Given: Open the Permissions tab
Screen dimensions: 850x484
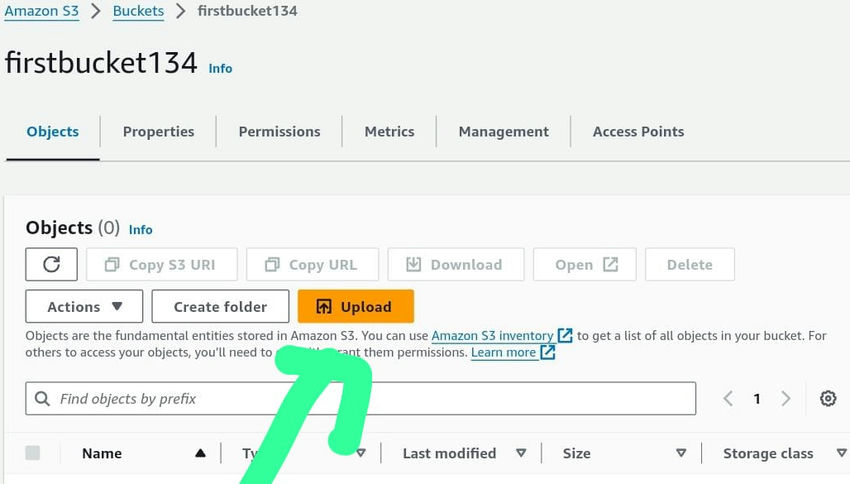Looking at the screenshot, I should point(279,132).
